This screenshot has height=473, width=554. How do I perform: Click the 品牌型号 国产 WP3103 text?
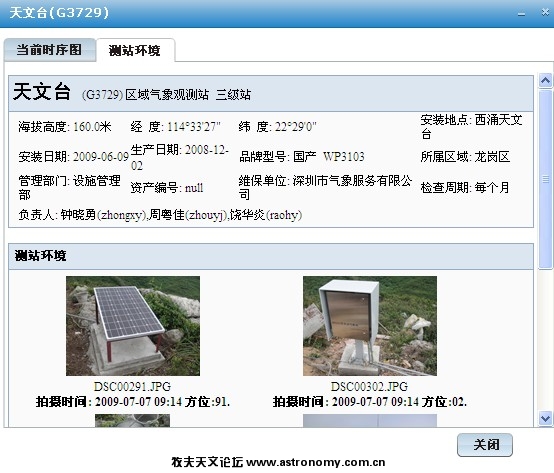click(302, 156)
